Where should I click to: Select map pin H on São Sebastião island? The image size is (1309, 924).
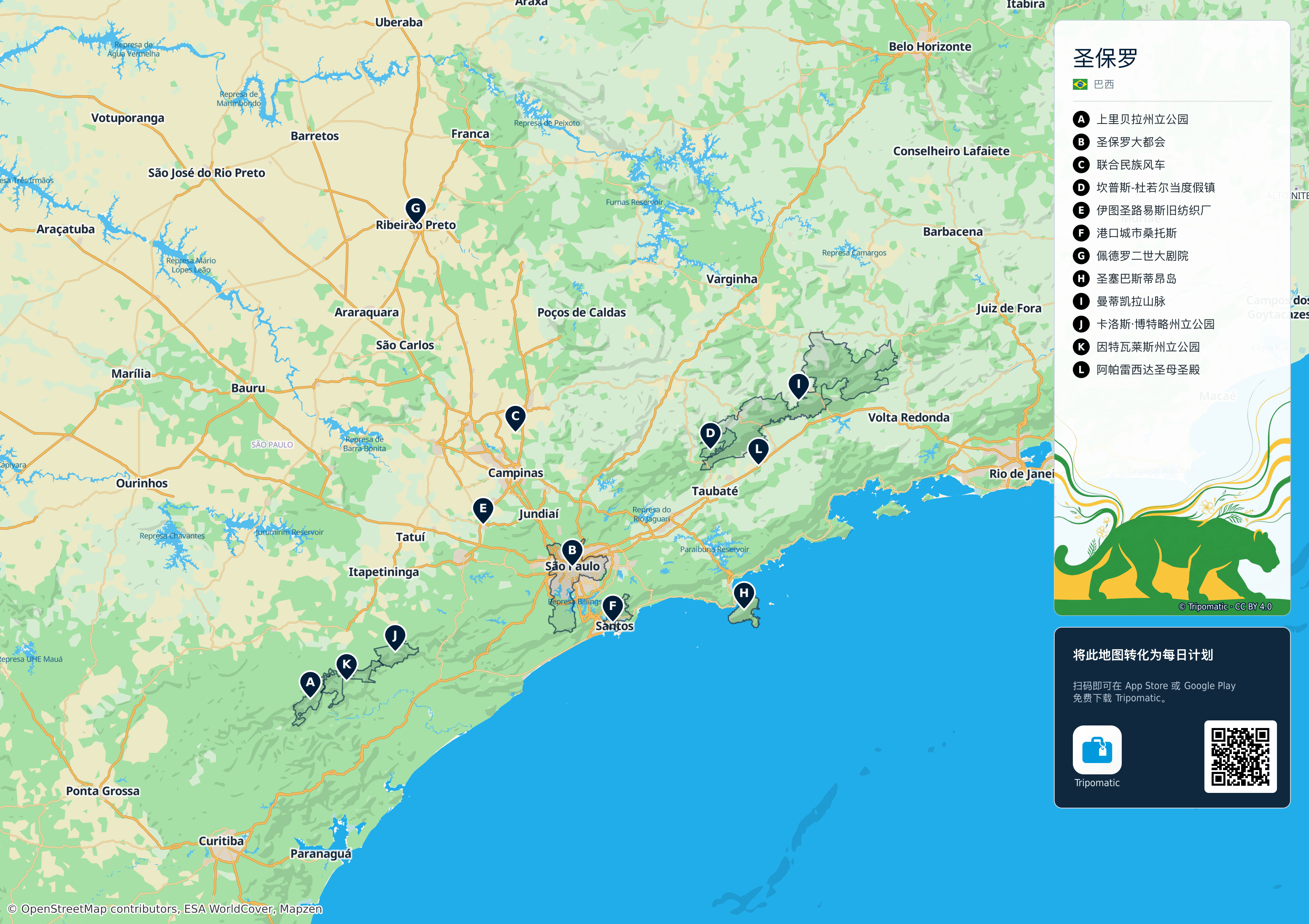coord(744,595)
